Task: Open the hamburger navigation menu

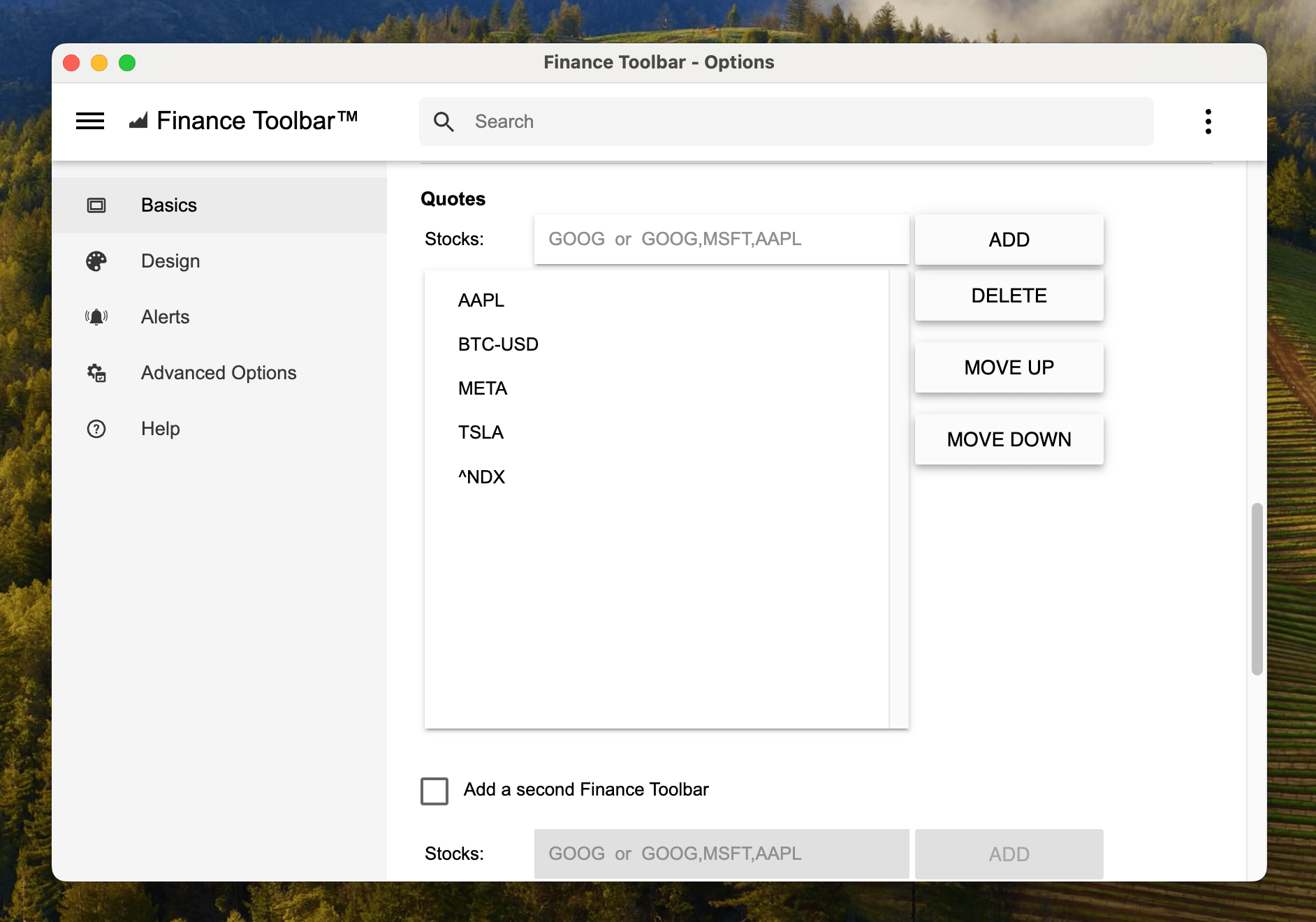Action: pos(90,121)
